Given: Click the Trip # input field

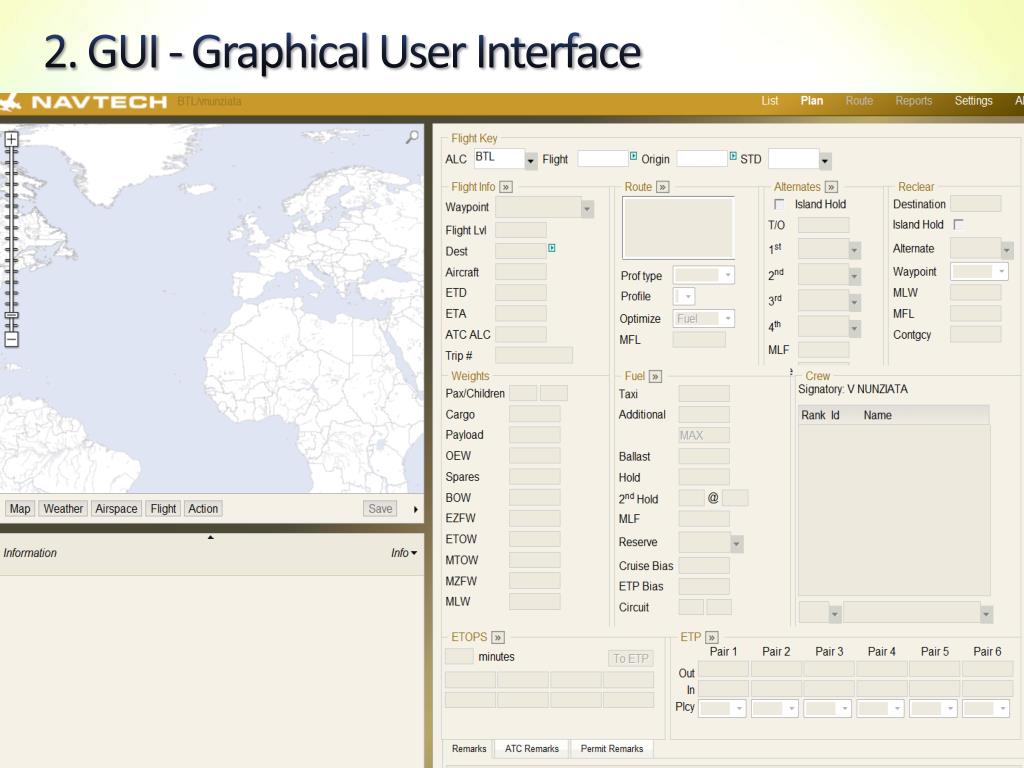Looking at the screenshot, I should click(x=534, y=355).
